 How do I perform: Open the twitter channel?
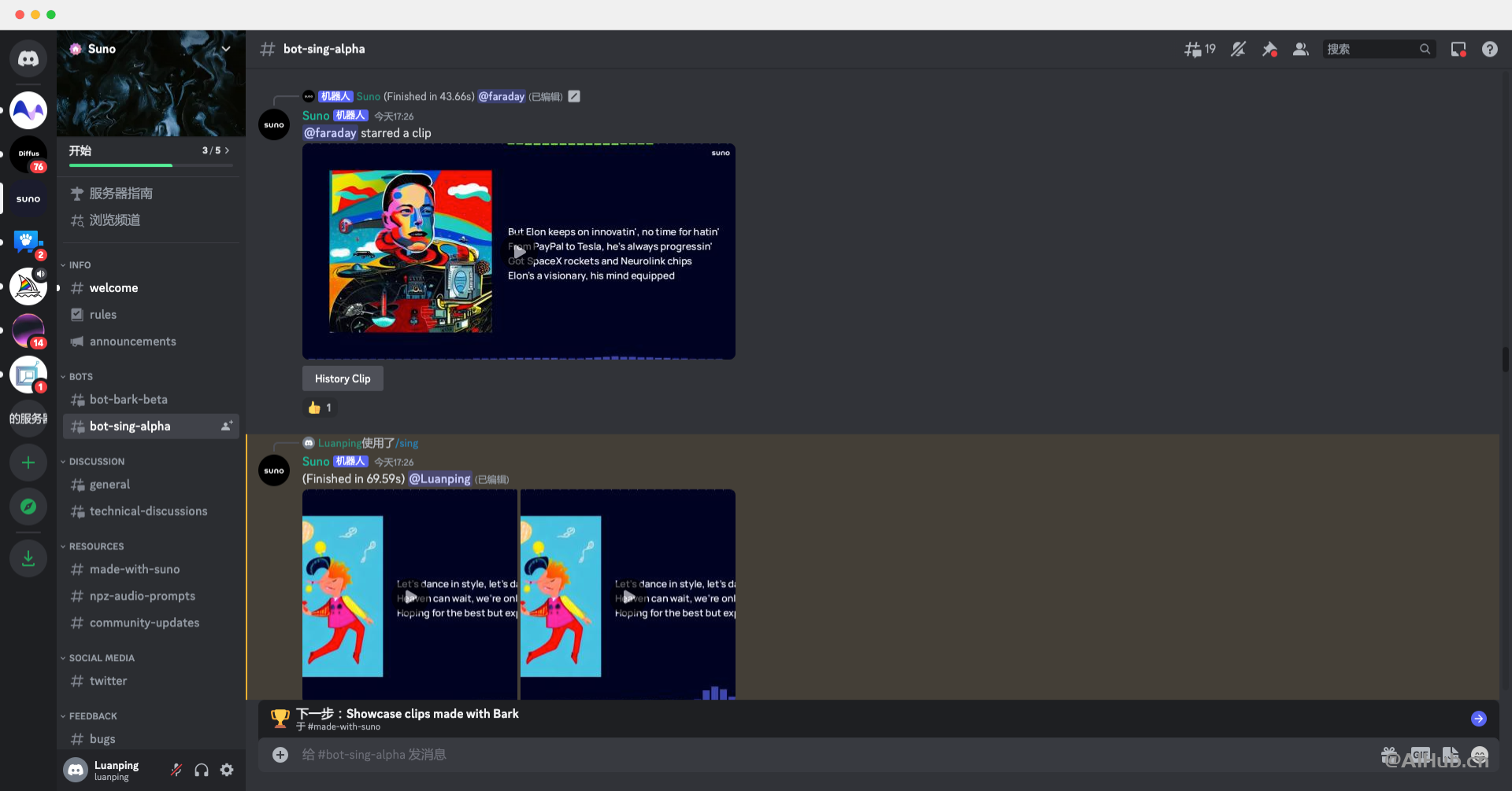(x=151, y=682)
